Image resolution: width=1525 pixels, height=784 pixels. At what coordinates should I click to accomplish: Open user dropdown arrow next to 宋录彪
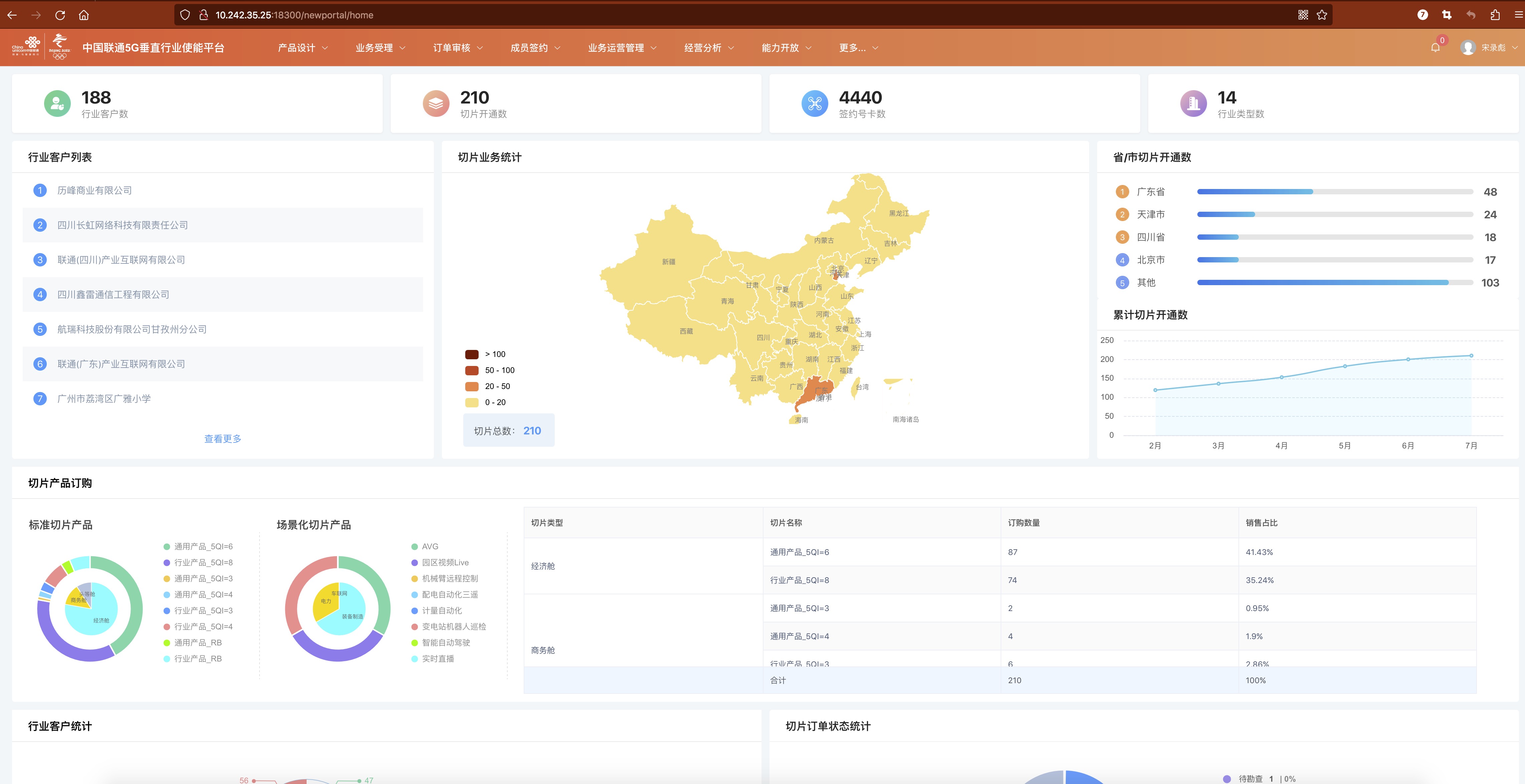tap(1515, 47)
